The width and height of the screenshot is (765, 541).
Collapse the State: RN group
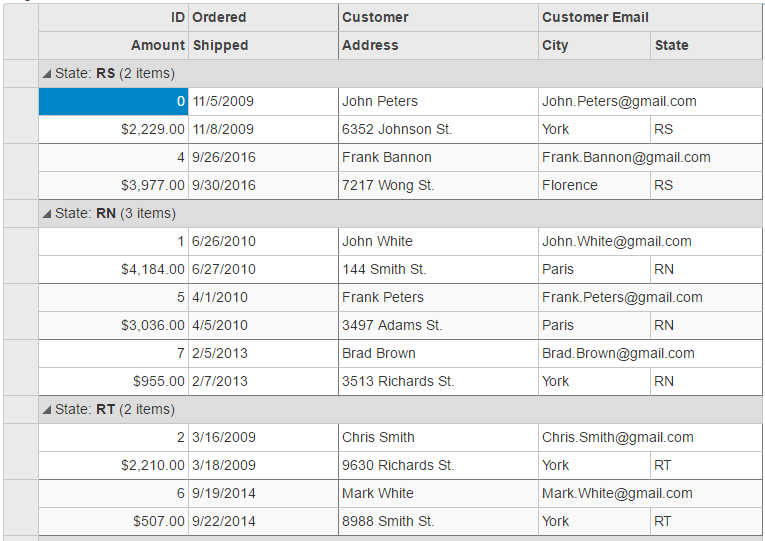coord(47,214)
